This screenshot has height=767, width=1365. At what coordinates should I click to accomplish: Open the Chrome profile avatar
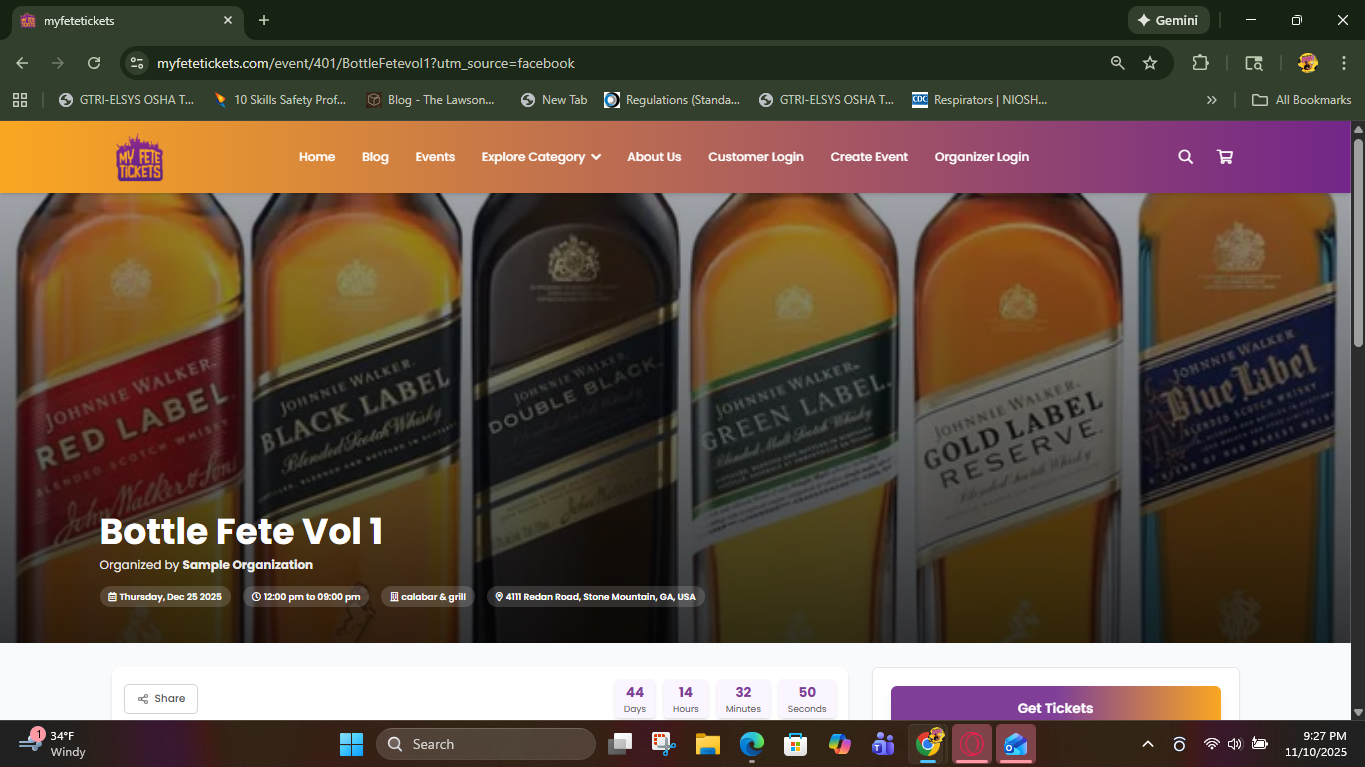(1307, 63)
